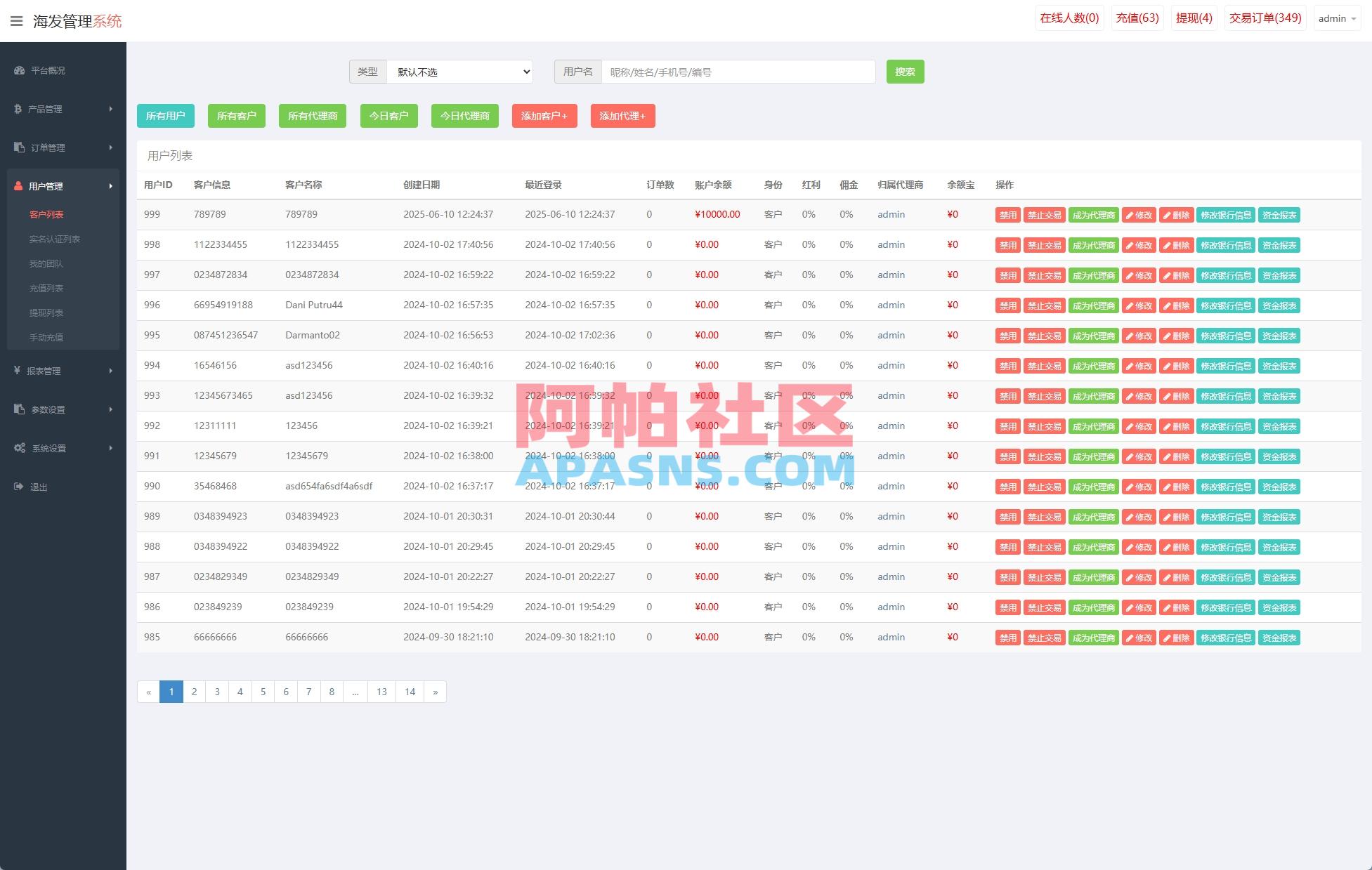Viewport: 1372px width, 870px height.
Task: Click the next page » arrow
Action: coord(436,692)
